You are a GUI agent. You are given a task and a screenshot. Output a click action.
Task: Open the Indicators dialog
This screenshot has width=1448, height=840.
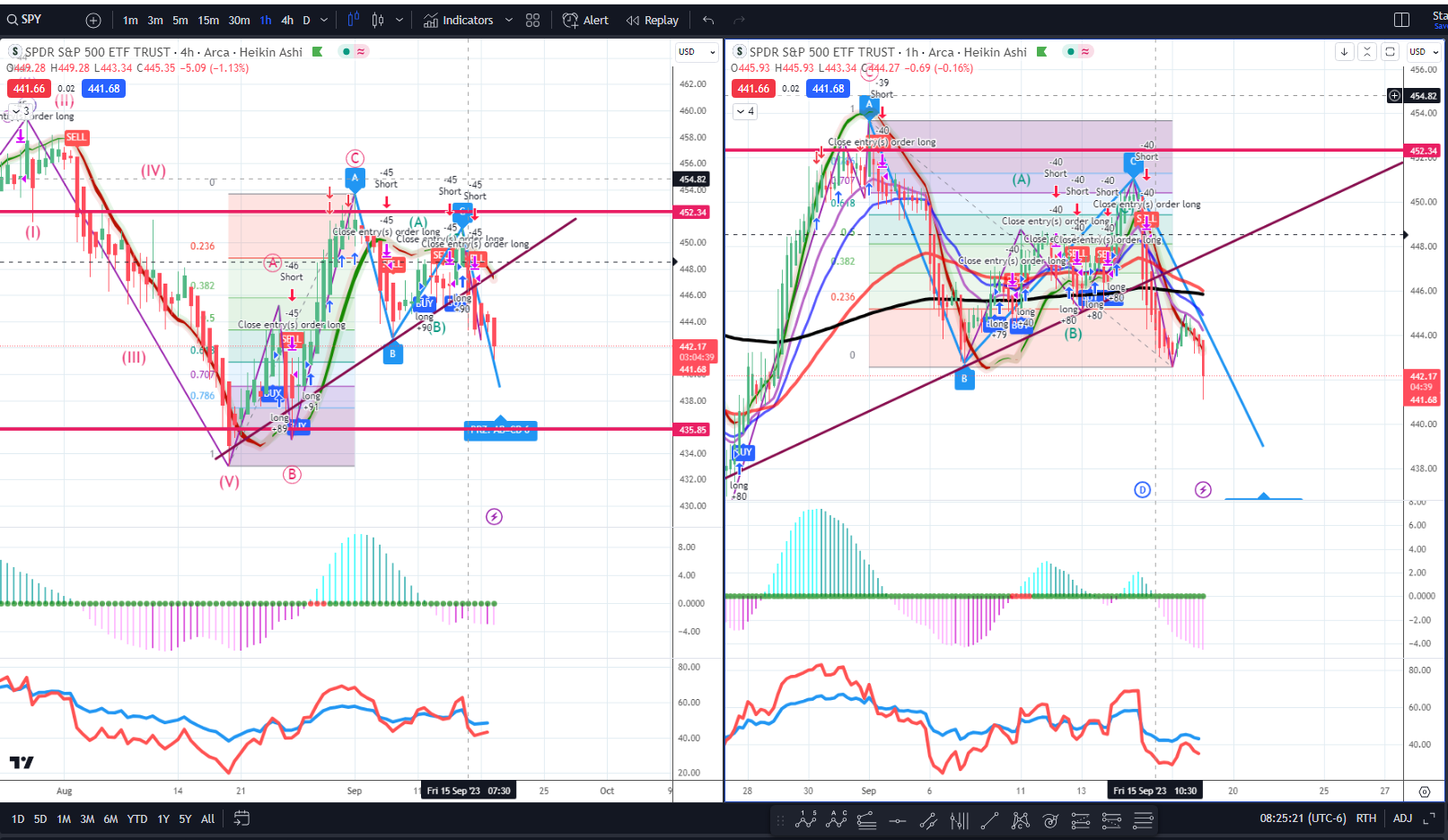pyautogui.click(x=459, y=20)
